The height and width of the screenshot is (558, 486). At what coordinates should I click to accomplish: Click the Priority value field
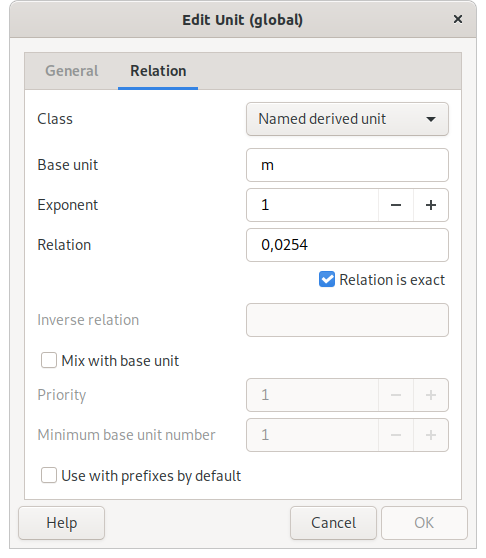312,395
